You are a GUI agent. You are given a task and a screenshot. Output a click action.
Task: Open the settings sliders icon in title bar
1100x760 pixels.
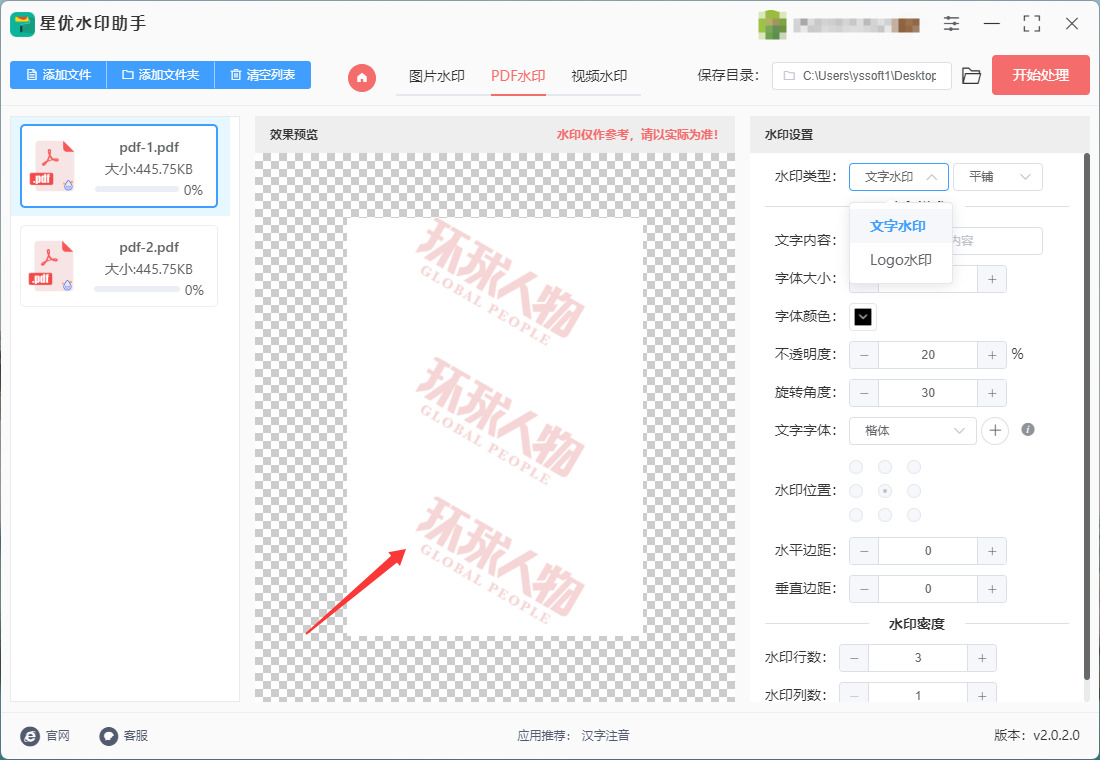pyautogui.click(x=951, y=23)
